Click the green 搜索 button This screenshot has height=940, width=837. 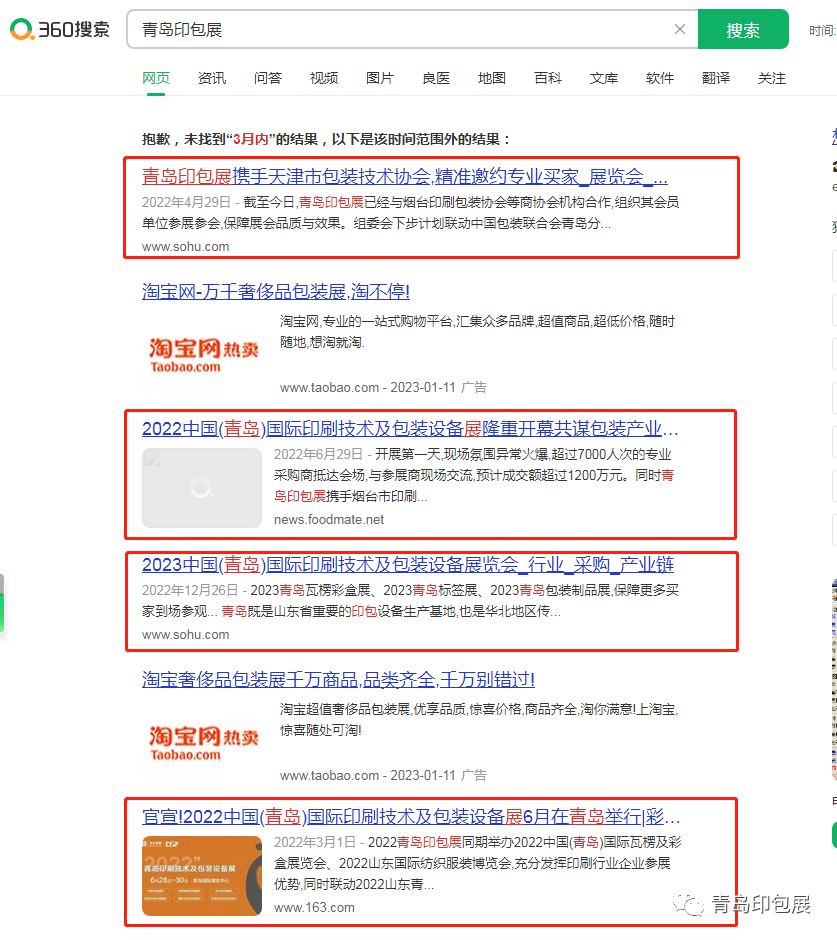743,29
